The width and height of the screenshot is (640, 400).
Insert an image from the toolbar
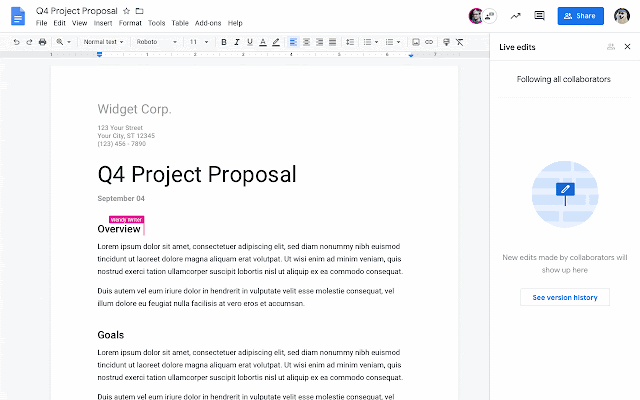point(416,42)
